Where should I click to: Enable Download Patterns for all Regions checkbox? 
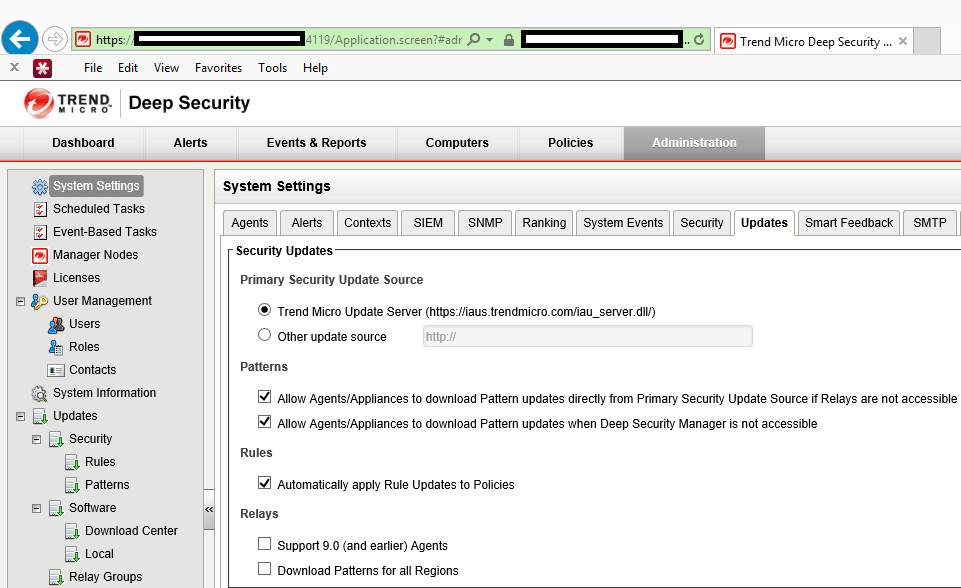click(264, 569)
